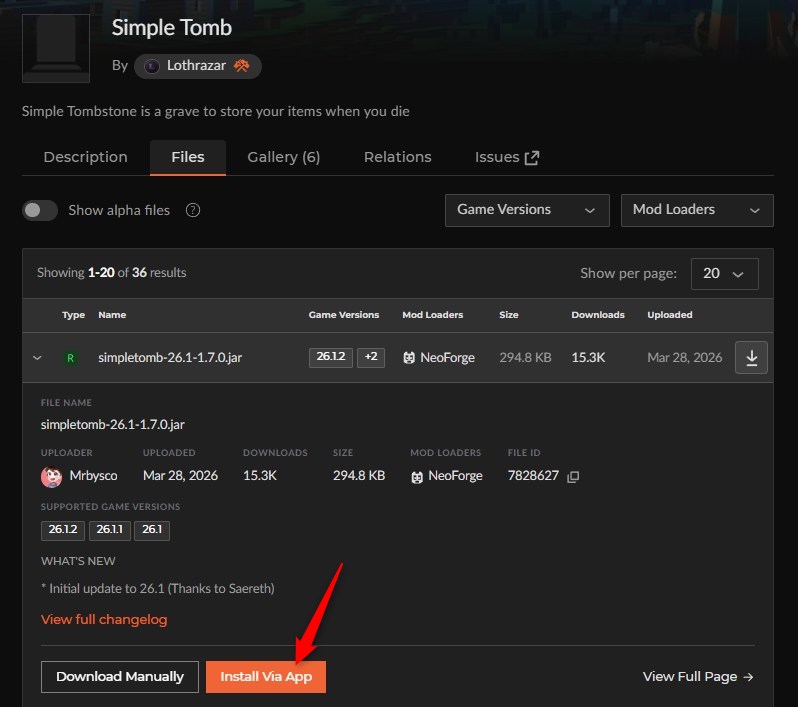This screenshot has height=707, width=798.
Task: Open the Issues external link tab
Action: tap(507, 157)
